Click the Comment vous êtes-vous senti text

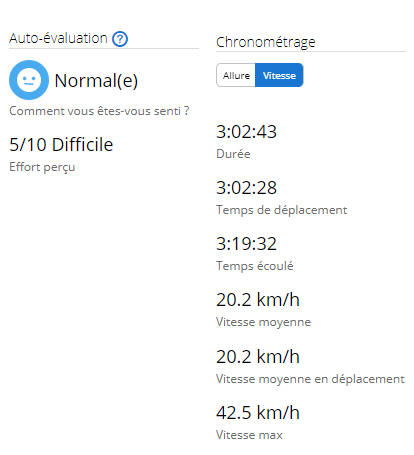pos(99,111)
